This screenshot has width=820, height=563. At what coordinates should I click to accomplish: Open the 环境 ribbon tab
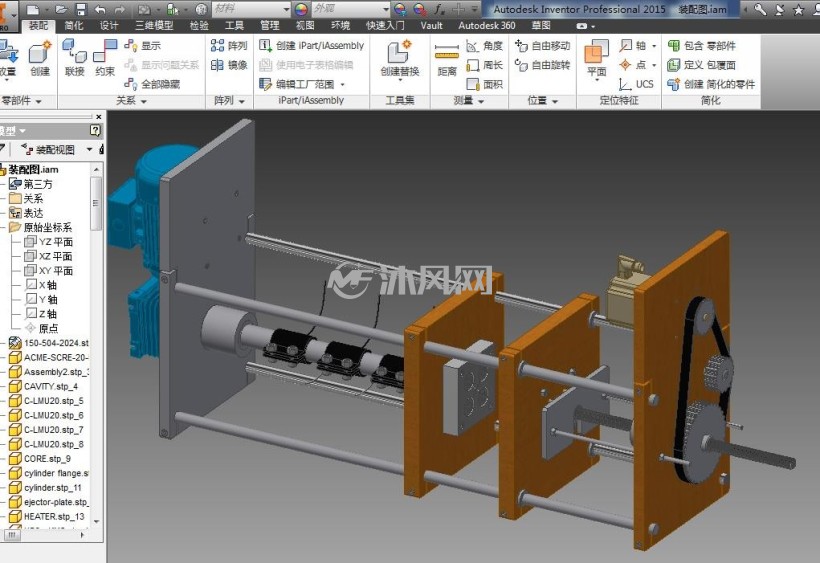point(340,26)
